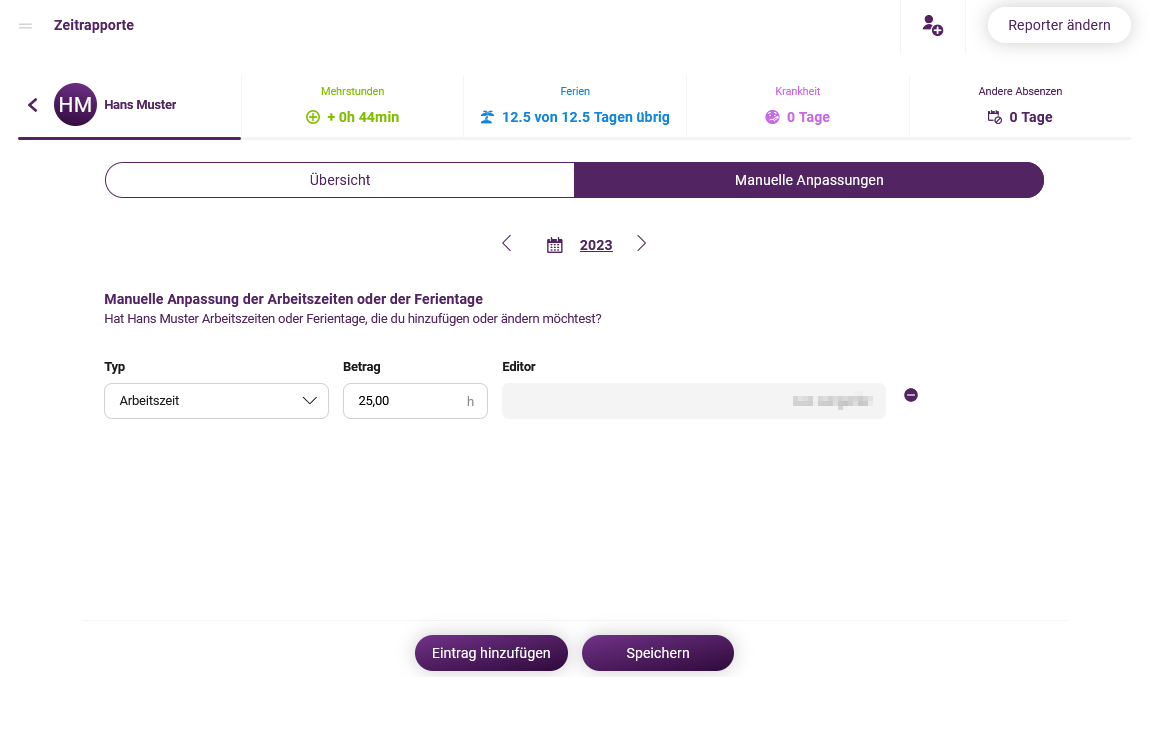
Task: Click the 12.5 von 12.5 Tagen übrig text
Action: [x=585, y=117]
